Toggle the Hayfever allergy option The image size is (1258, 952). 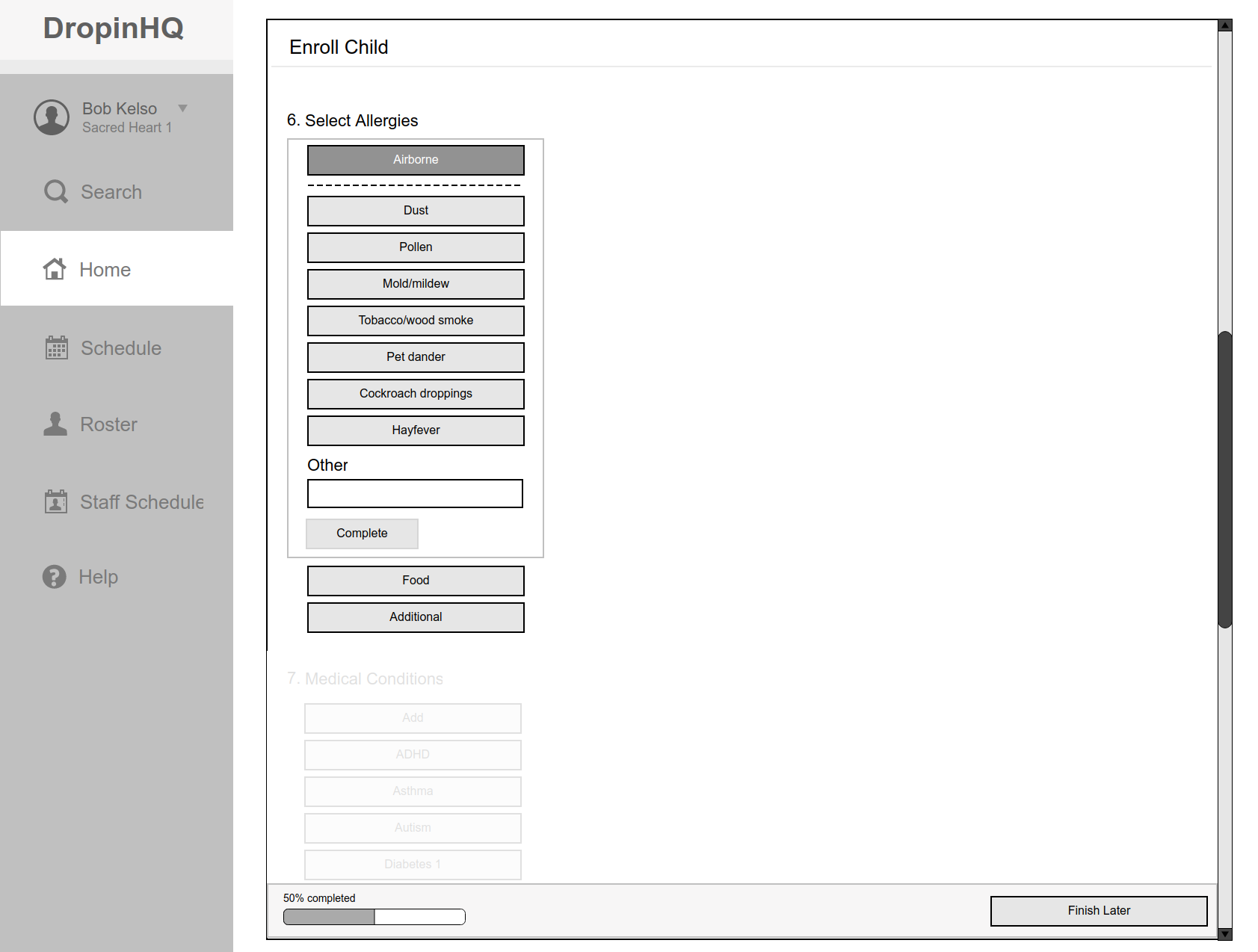(x=416, y=430)
